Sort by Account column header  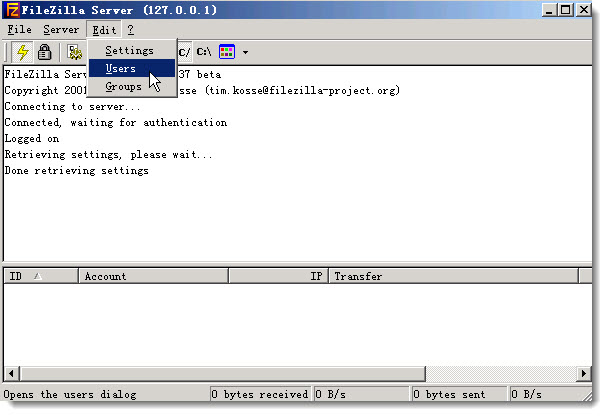pos(153,276)
